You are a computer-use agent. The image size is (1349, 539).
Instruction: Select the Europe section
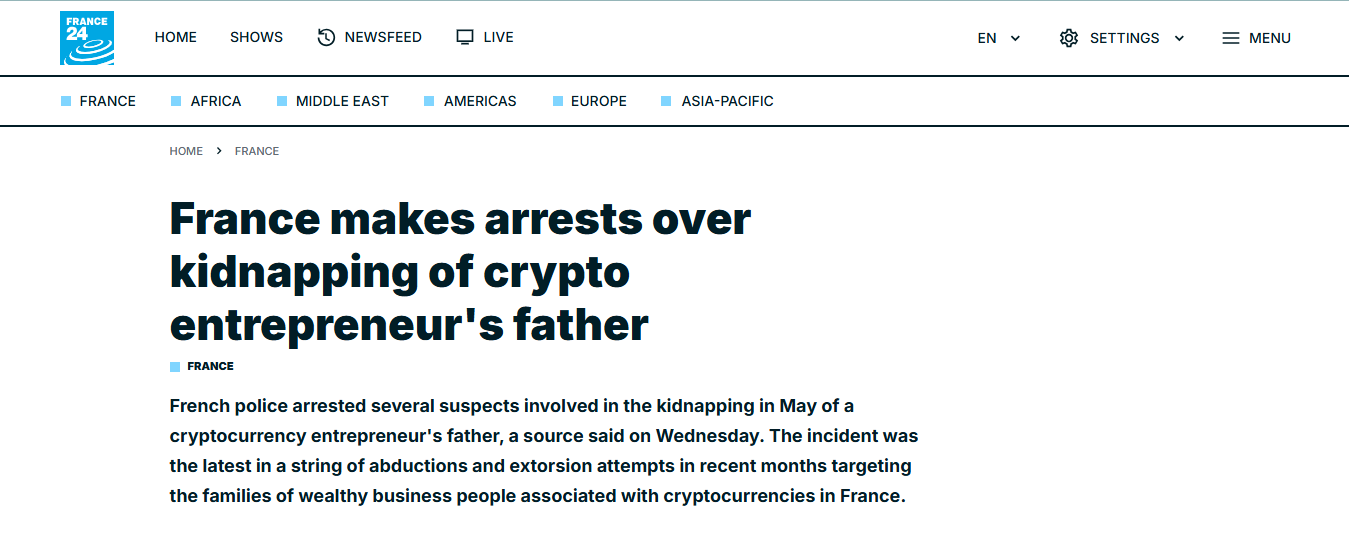pos(598,101)
